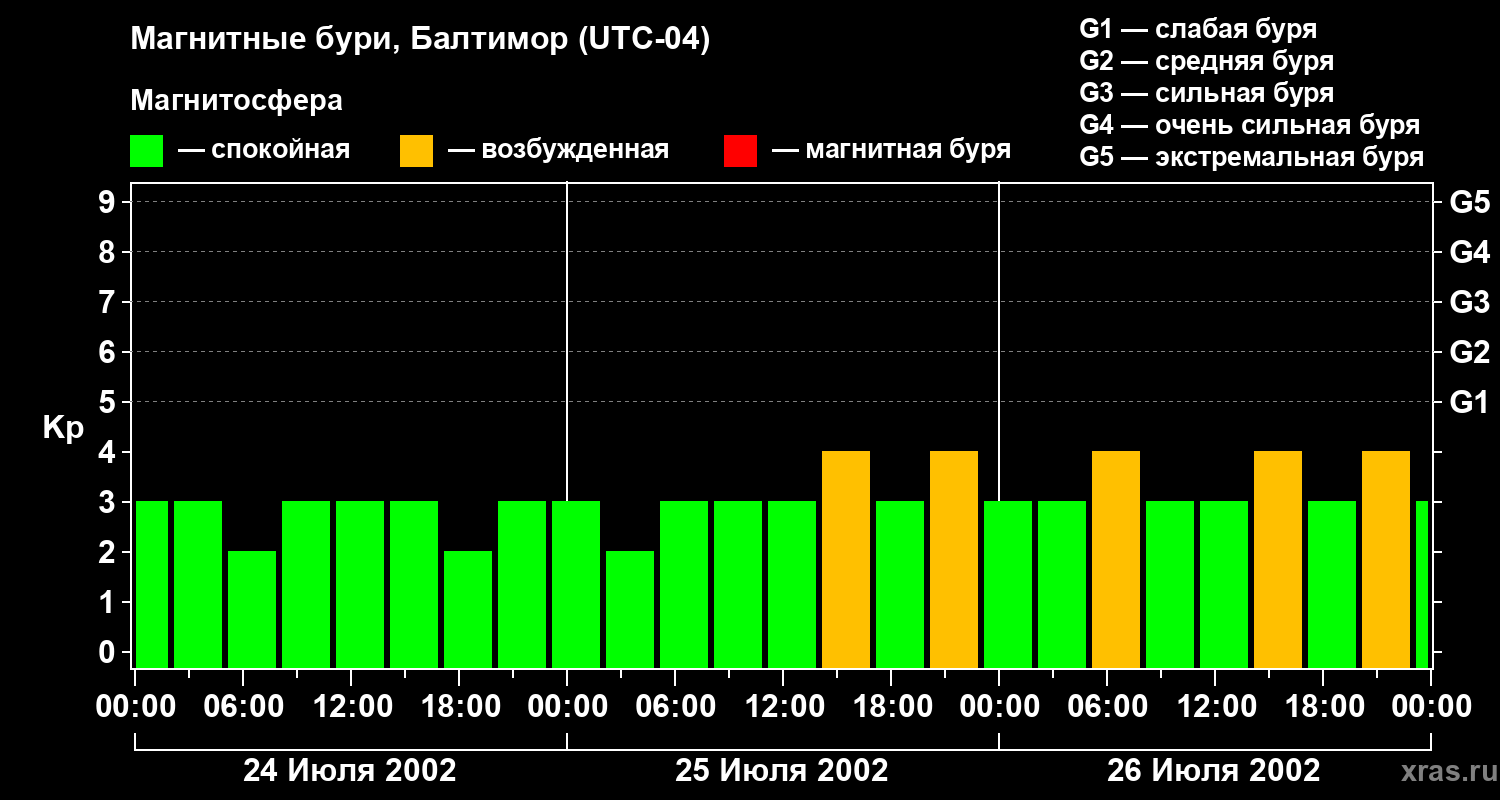Click the orange bar for 21:00–00:00 on 26 Июля
Screen dimensions: 1500x800
(x=1386, y=560)
